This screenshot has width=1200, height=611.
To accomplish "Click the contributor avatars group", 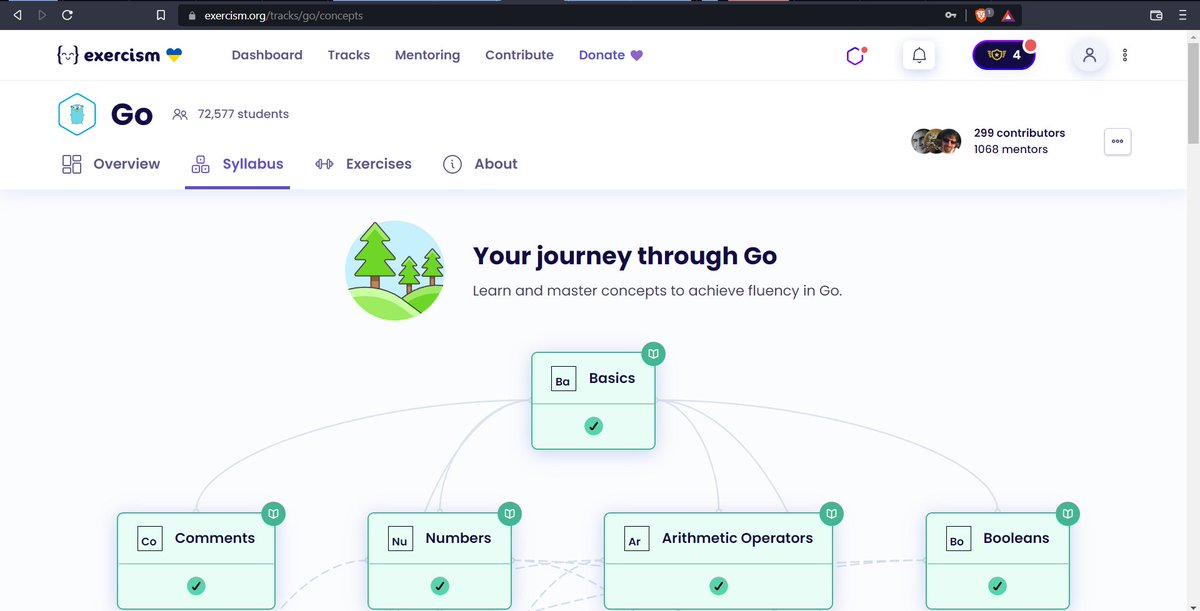I will coord(937,141).
